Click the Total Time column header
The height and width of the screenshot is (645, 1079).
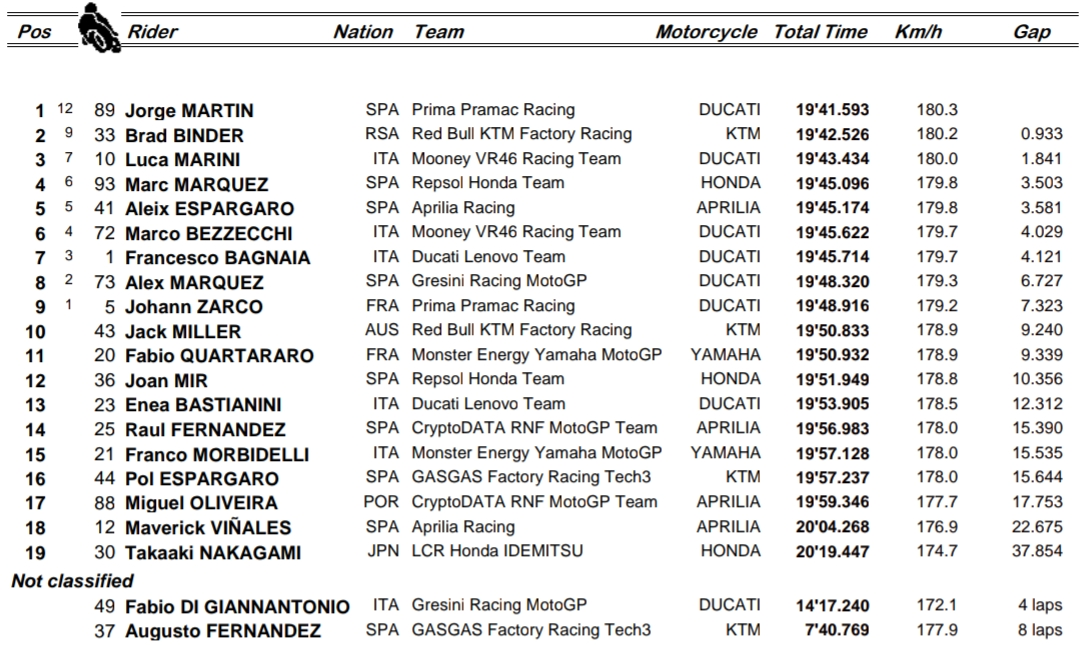coord(820,32)
